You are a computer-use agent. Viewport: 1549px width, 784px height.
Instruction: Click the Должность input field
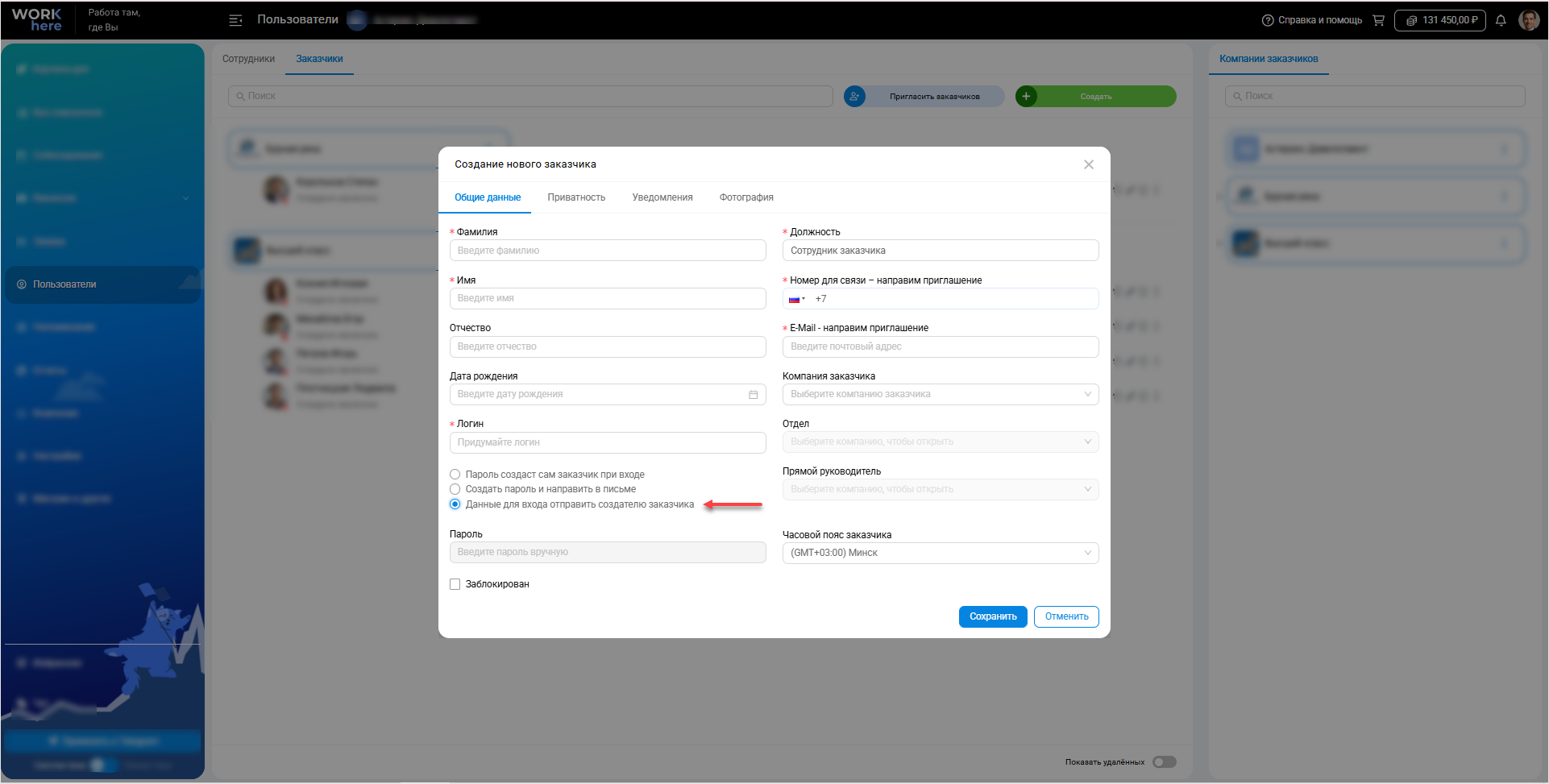point(941,251)
